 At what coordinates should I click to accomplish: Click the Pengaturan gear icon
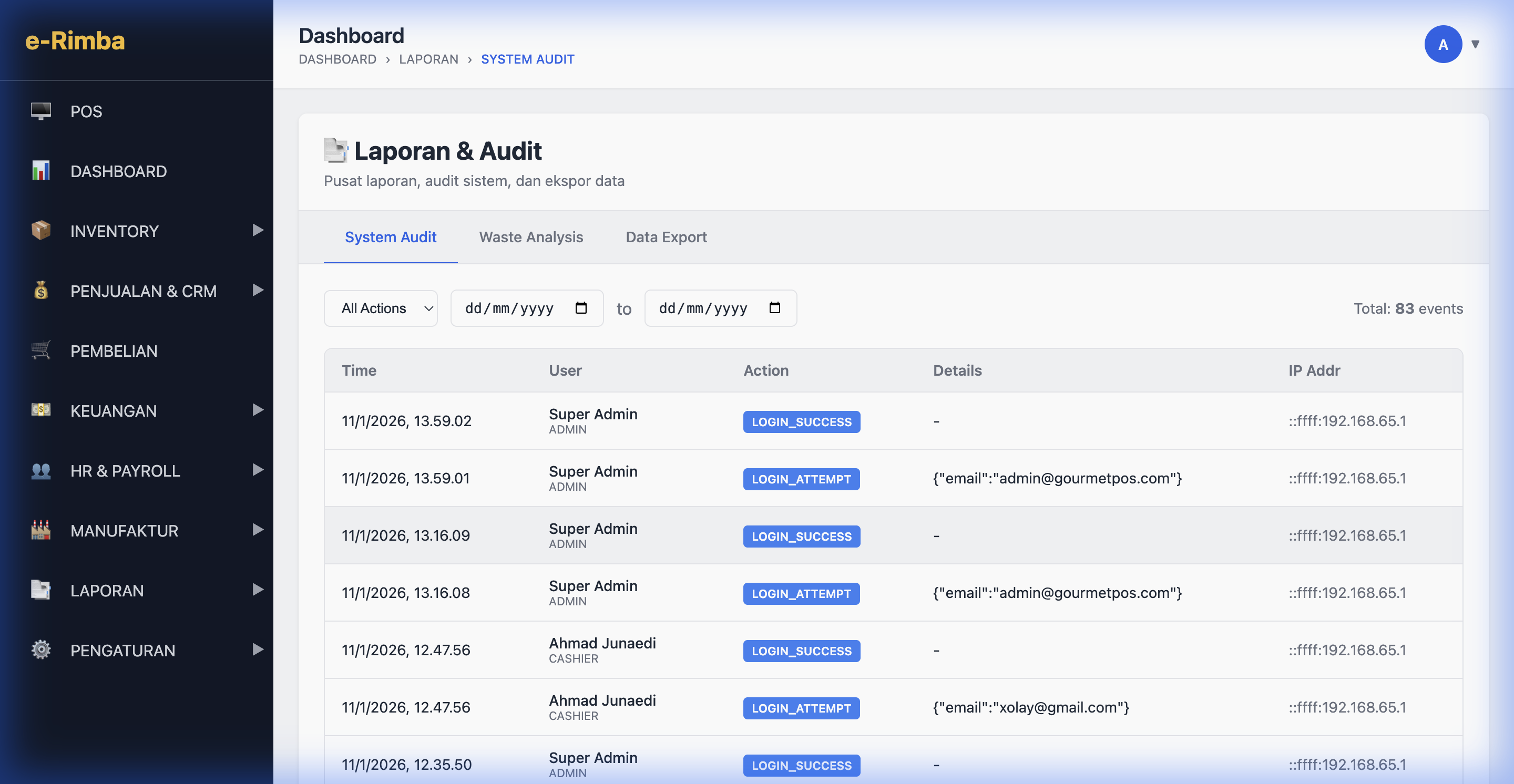tap(39, 649)
